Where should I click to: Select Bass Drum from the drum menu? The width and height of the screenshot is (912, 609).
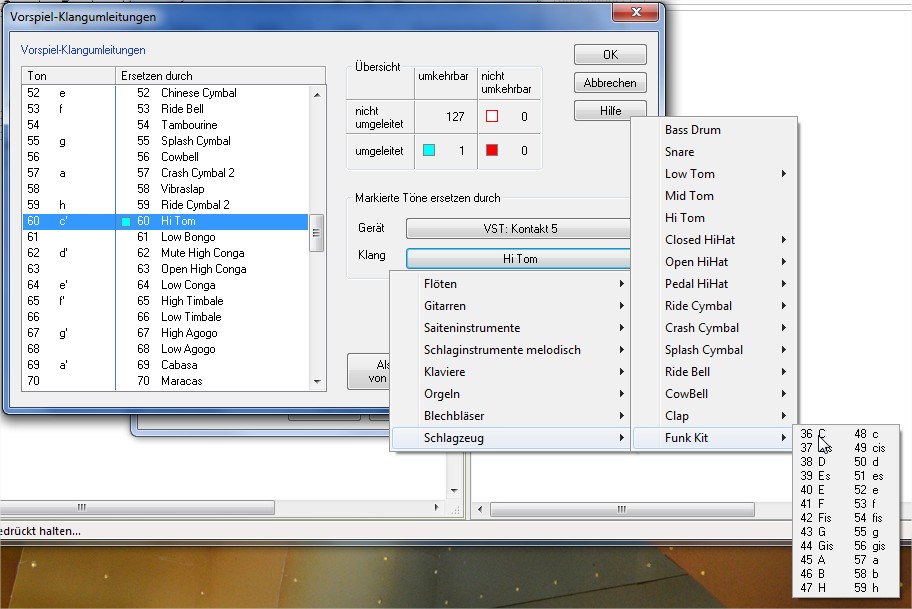coord(692,130)
